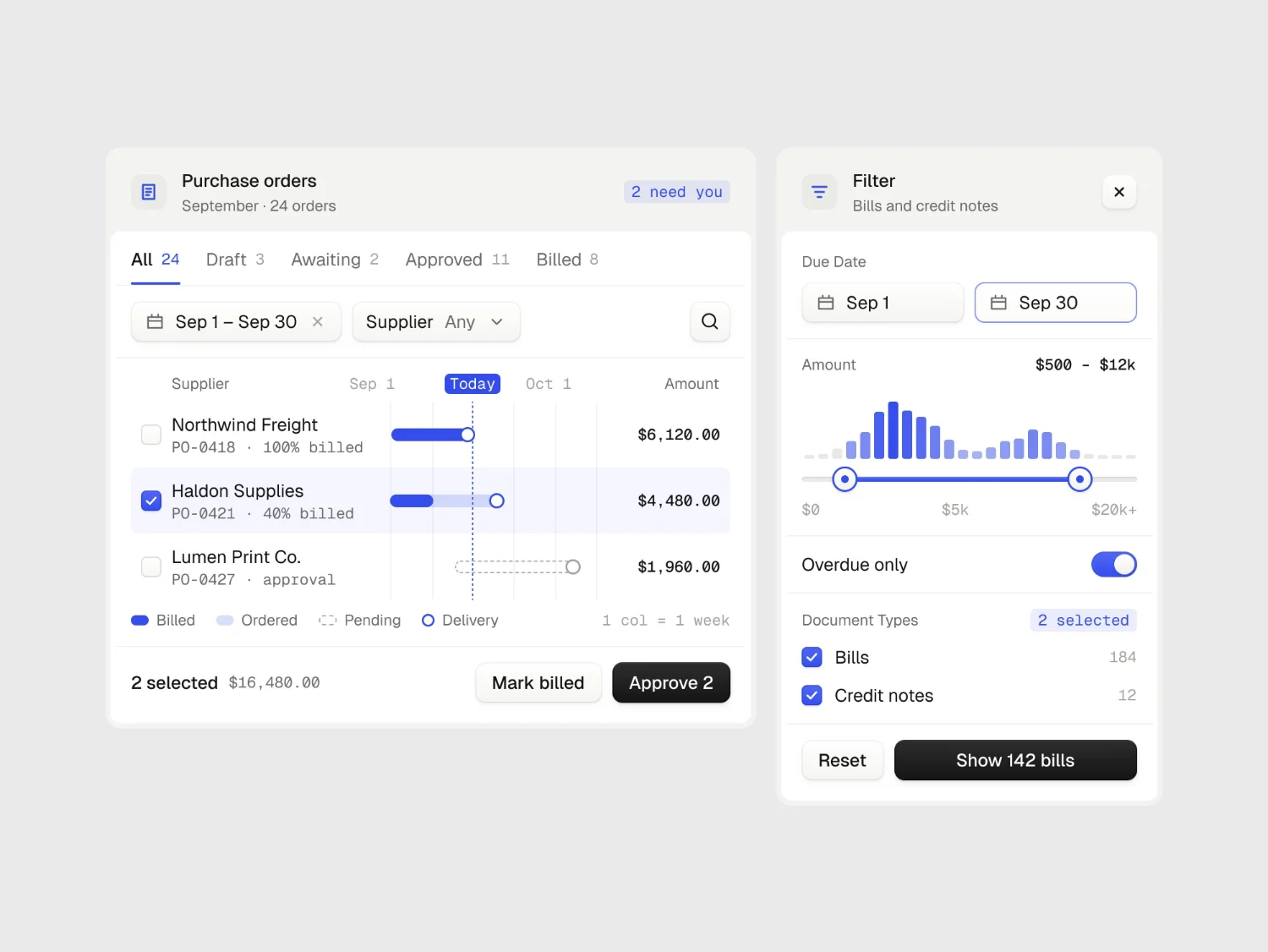Open the Supplier Any dropdown
This screenshot has width=1268, height=952.
[436, 321]
